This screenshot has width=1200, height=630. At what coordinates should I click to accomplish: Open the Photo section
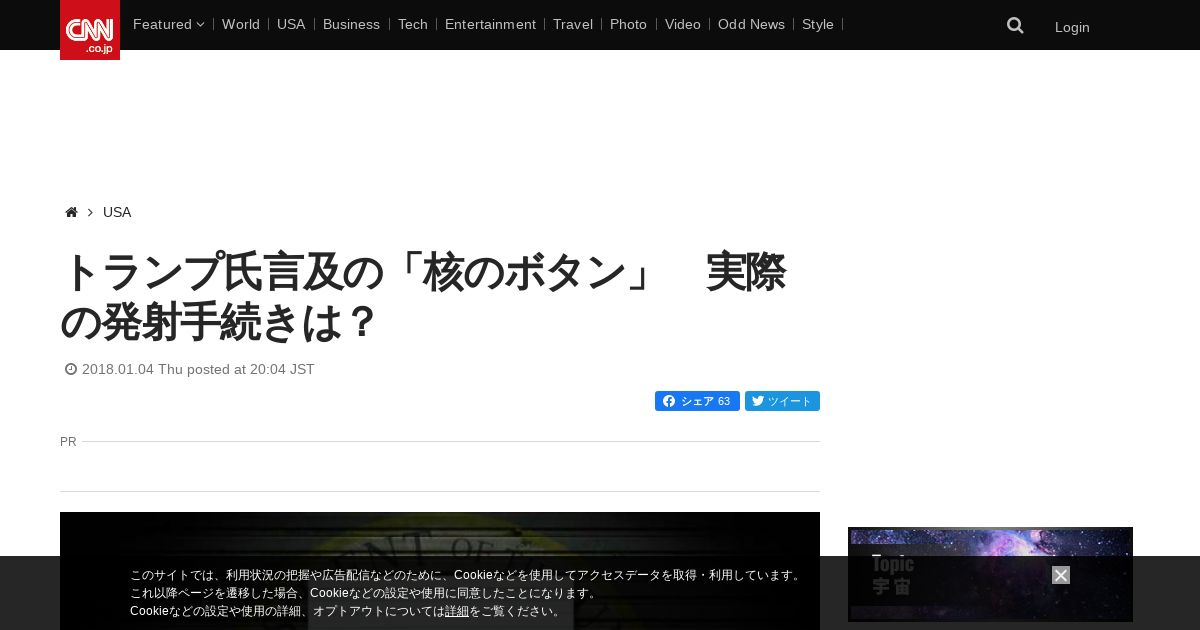[628, 24]
